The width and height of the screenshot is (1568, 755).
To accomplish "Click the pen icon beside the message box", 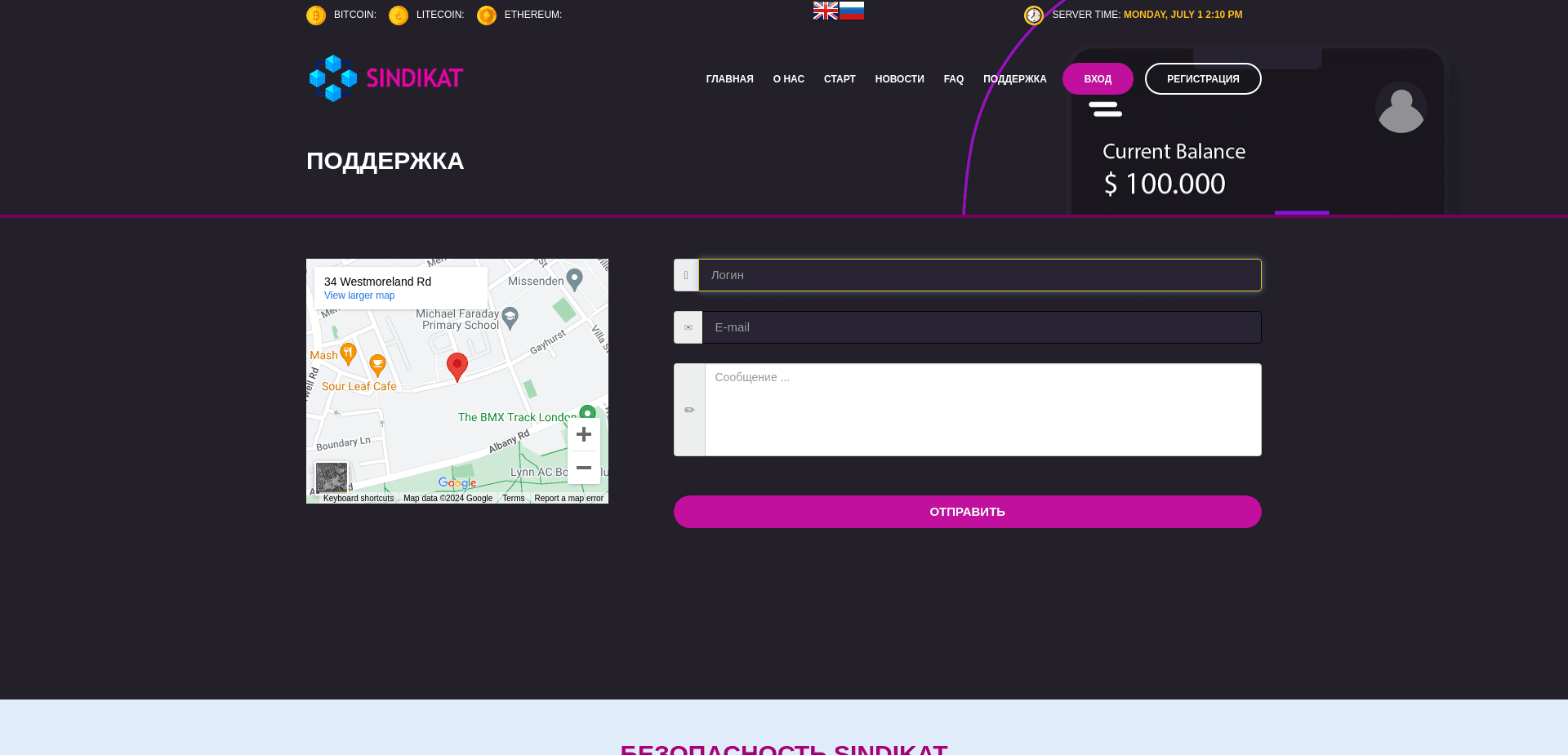I will click(x=688, y=409).
